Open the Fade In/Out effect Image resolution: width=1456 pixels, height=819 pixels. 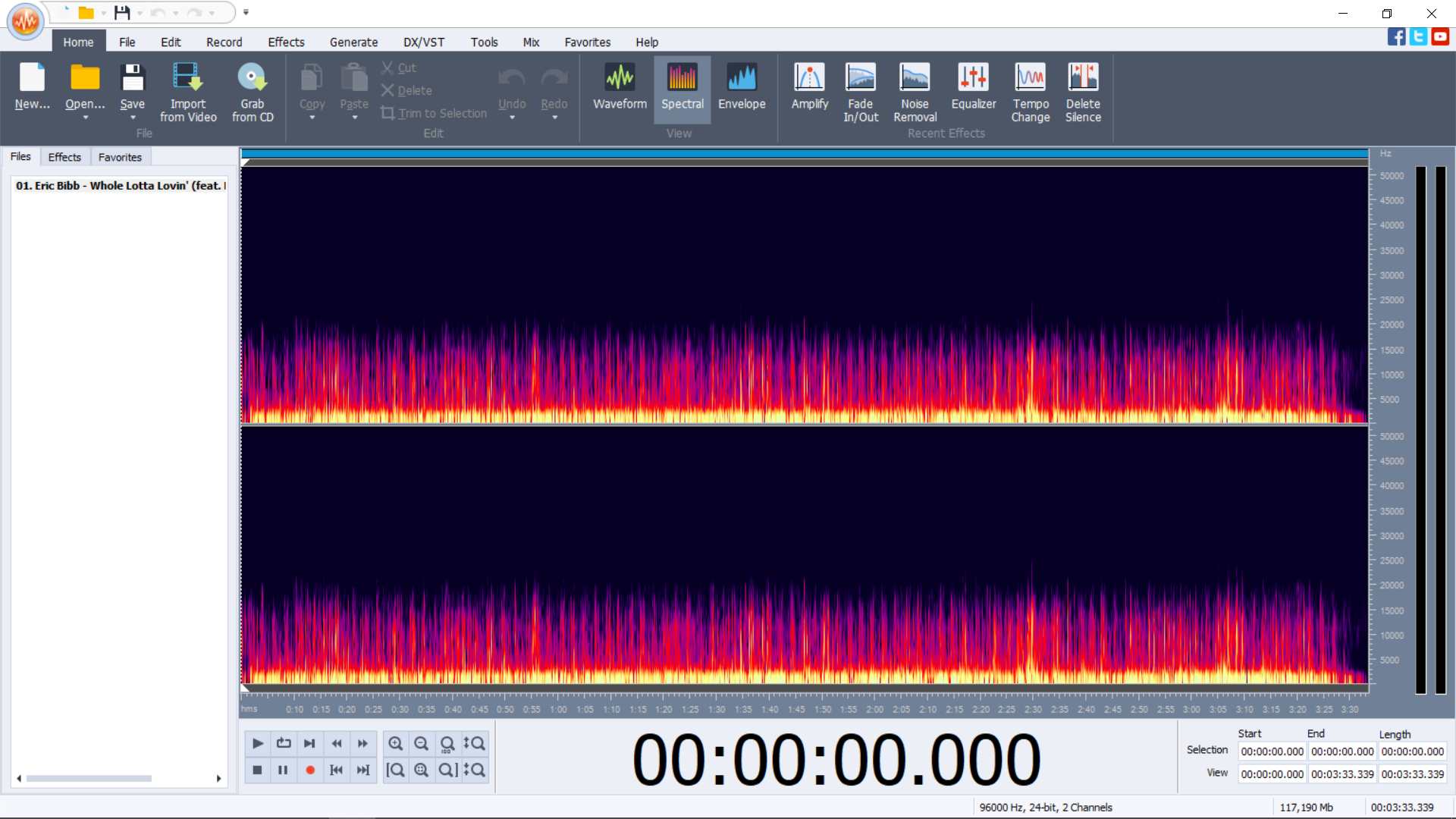[861, 93]
